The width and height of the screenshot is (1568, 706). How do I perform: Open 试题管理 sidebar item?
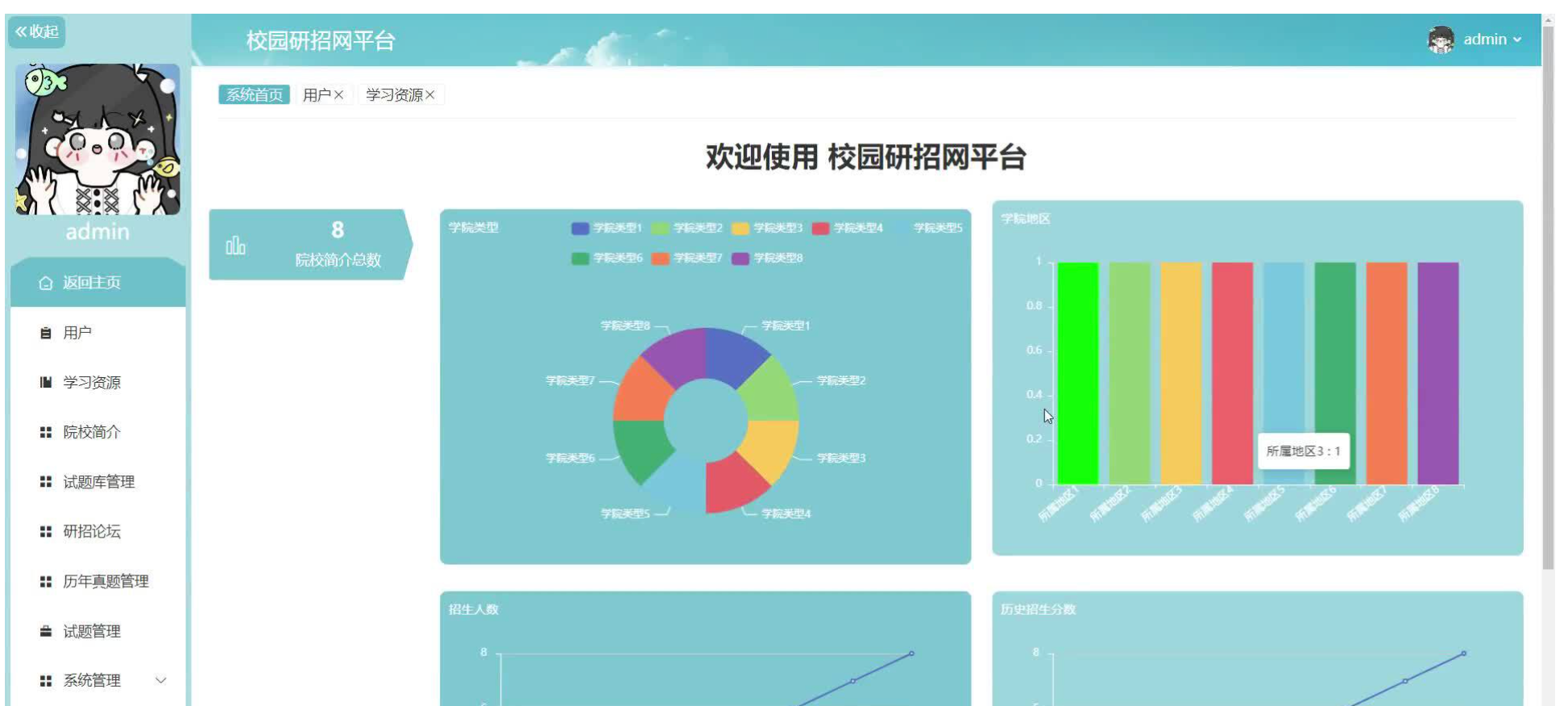(x=97, y=631)
